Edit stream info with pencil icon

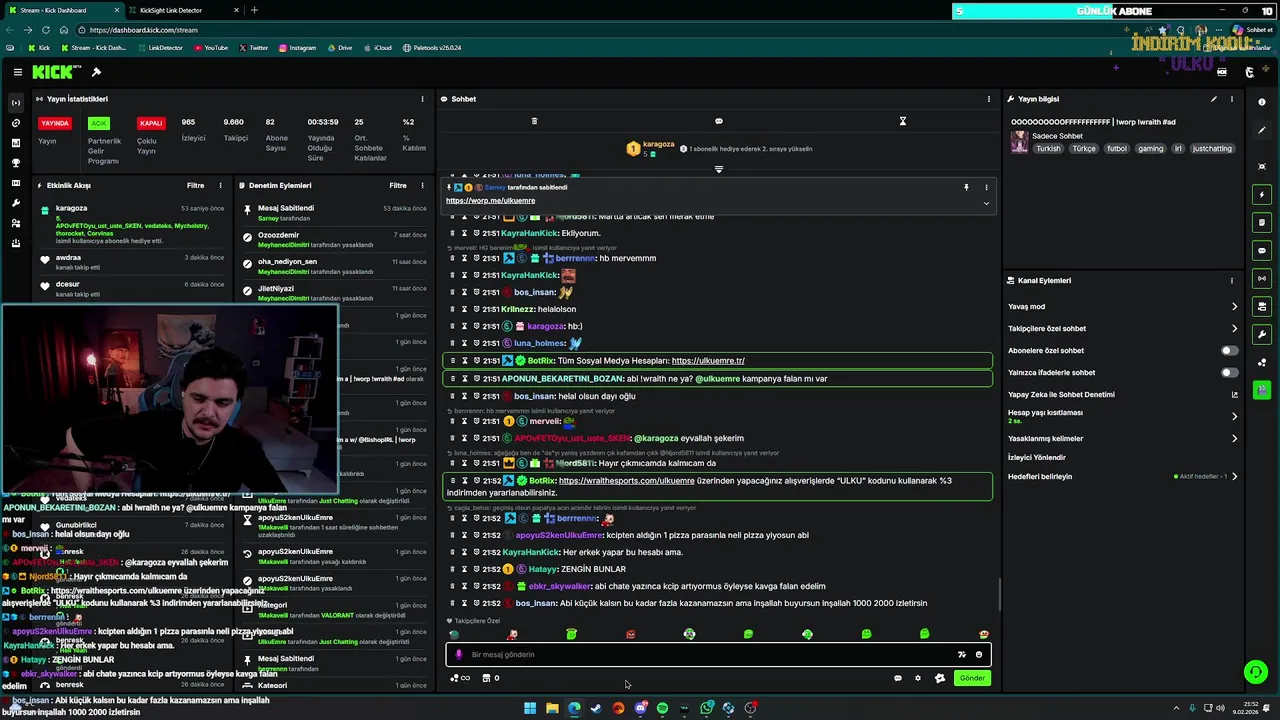[1214, 99]
